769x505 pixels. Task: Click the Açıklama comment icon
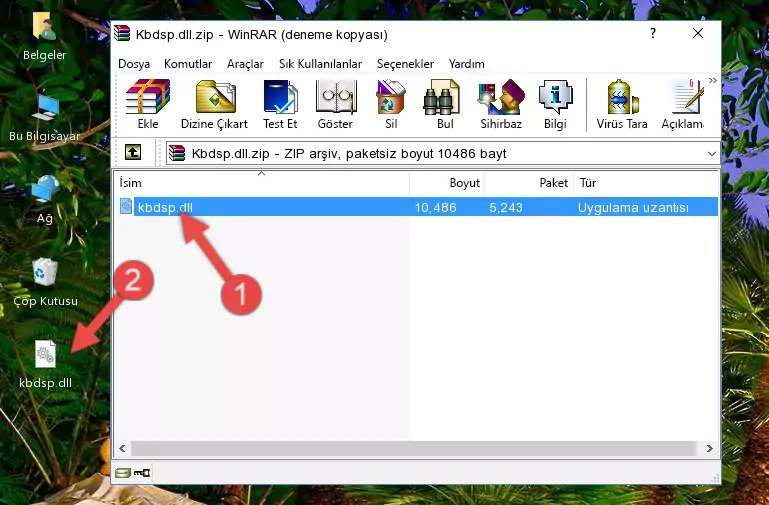click(x=683, y=104)
